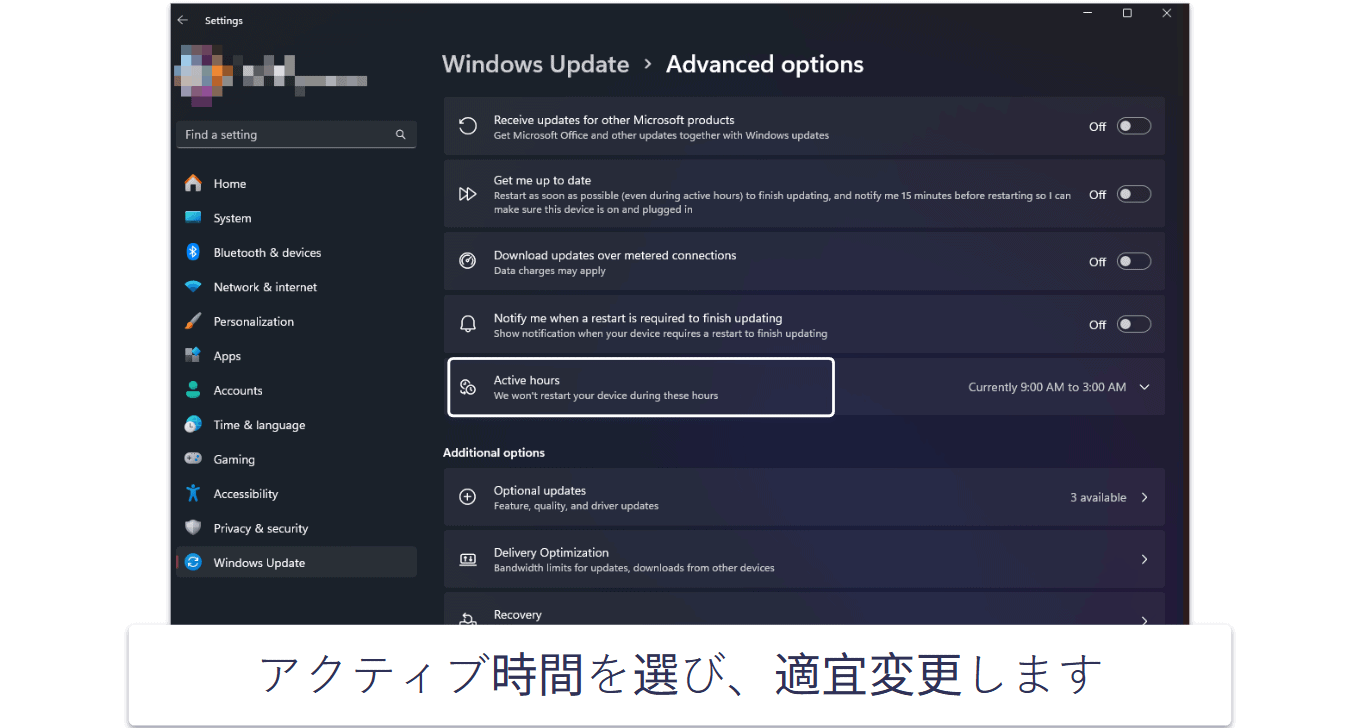The height and width of the screenshot is (728, 1359).
Task: Click the Privacy & security shield icon
Action: coord(193,528)
